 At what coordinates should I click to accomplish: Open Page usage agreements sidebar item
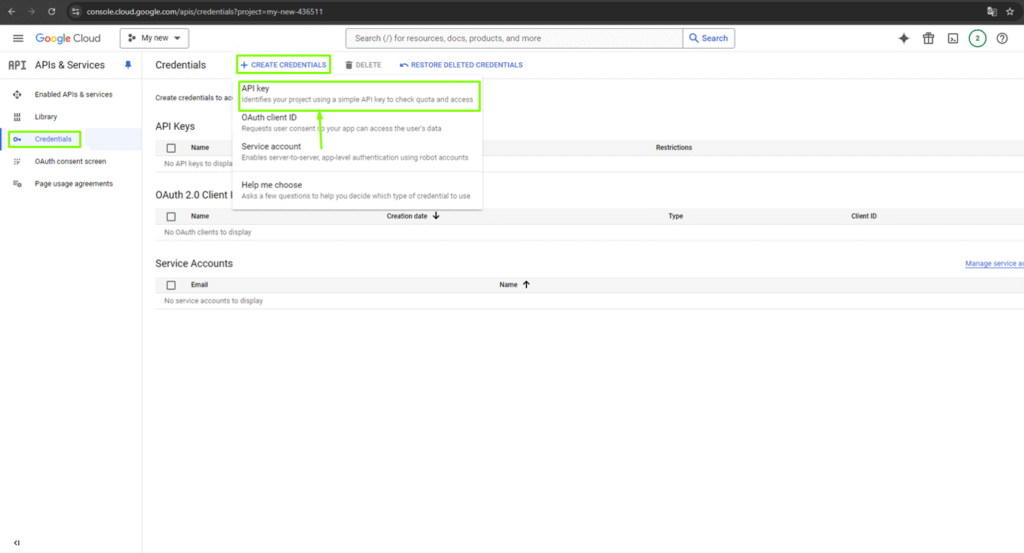click(x=74, y=183)
